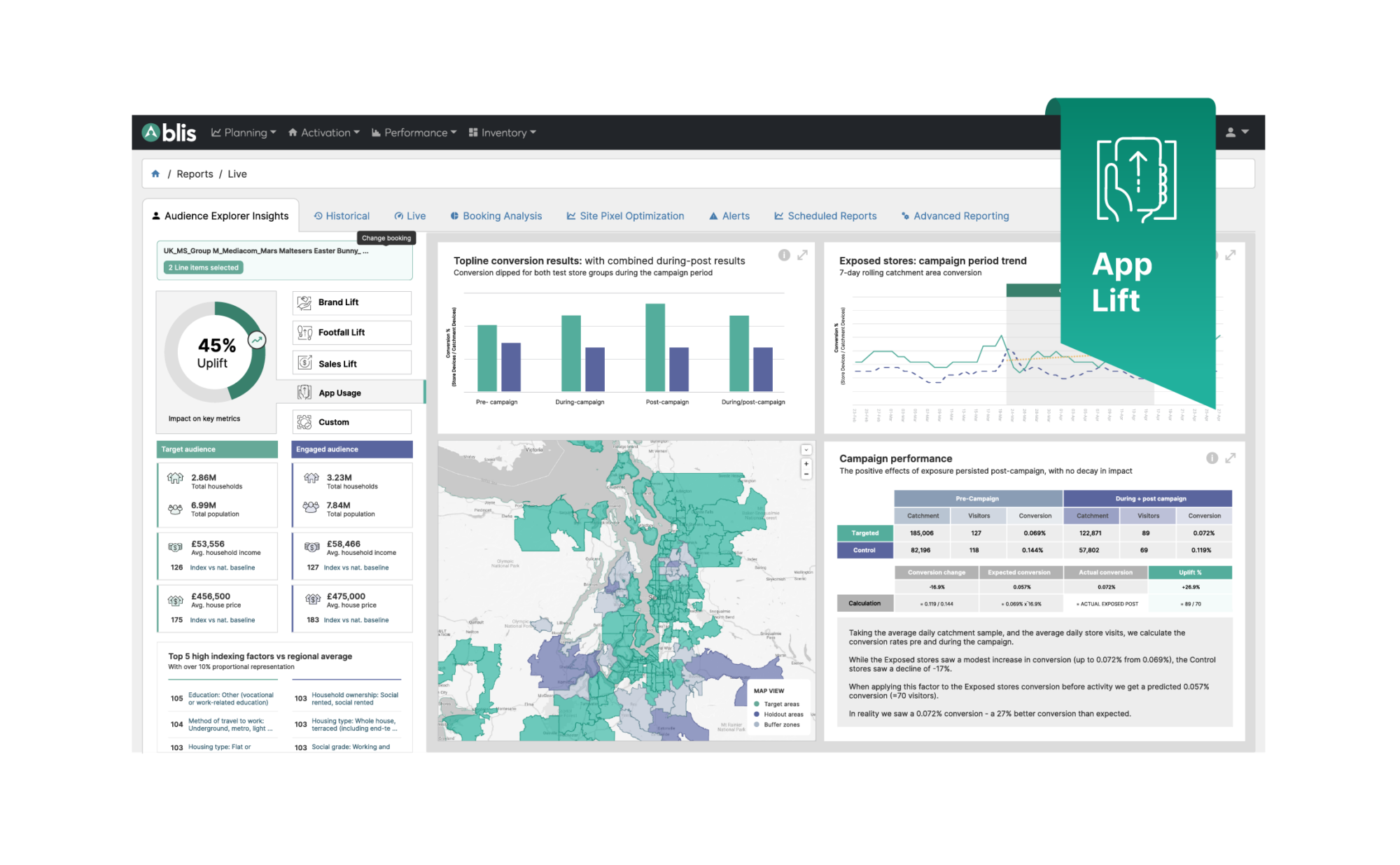Click the home breadcrumb icon
The height and width of the screenshot is (865, 1400).
(155, 174)
